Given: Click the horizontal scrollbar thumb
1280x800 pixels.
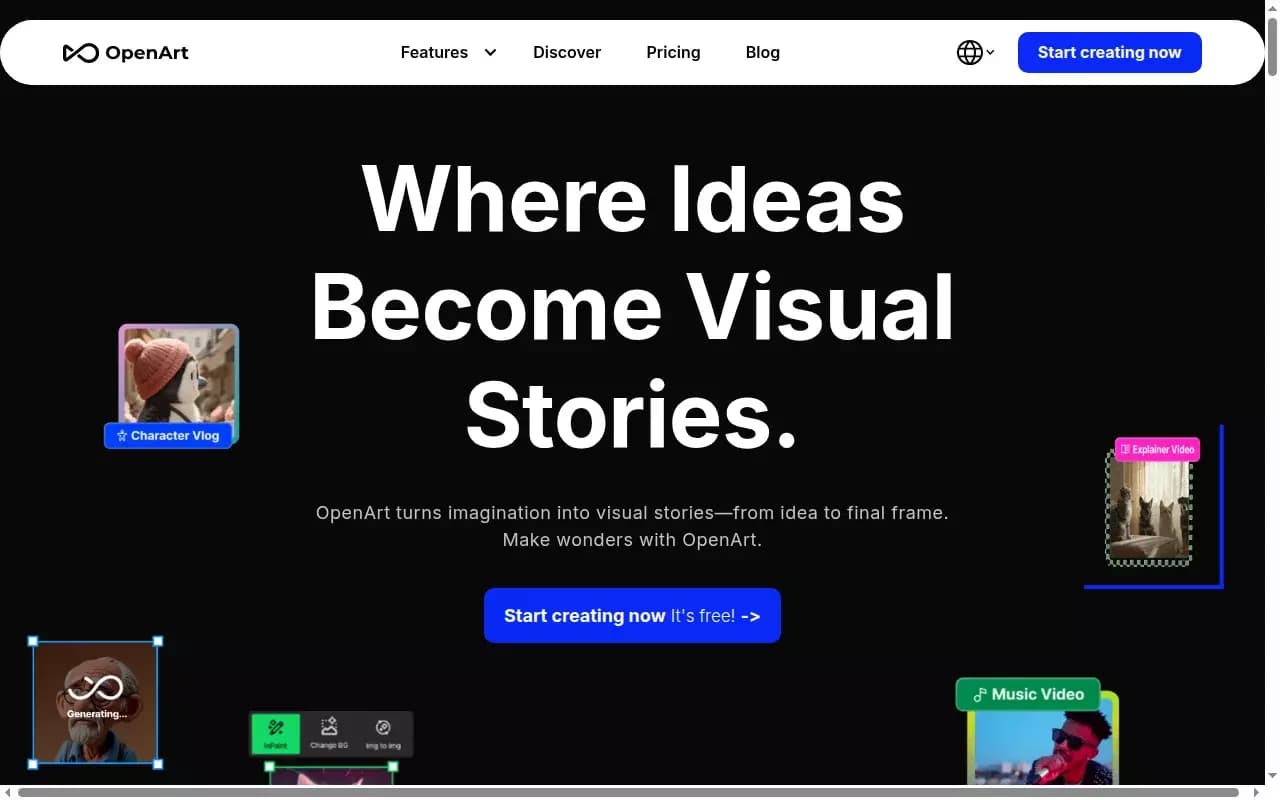Looking at the screenshot, I should (628, 792).
